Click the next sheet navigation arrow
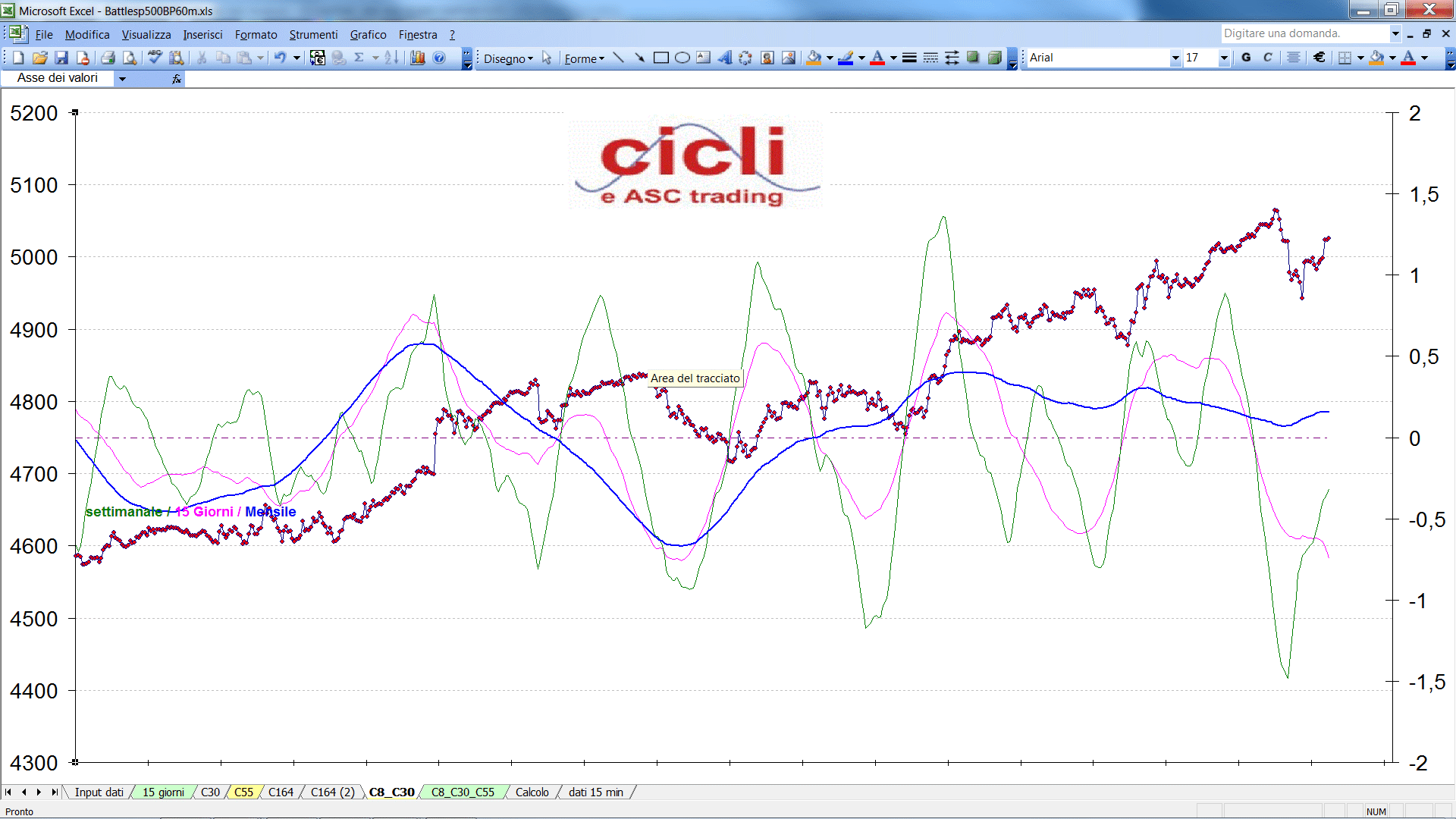The height and width of the screenshot is (819, 1456). click(39, 792)
